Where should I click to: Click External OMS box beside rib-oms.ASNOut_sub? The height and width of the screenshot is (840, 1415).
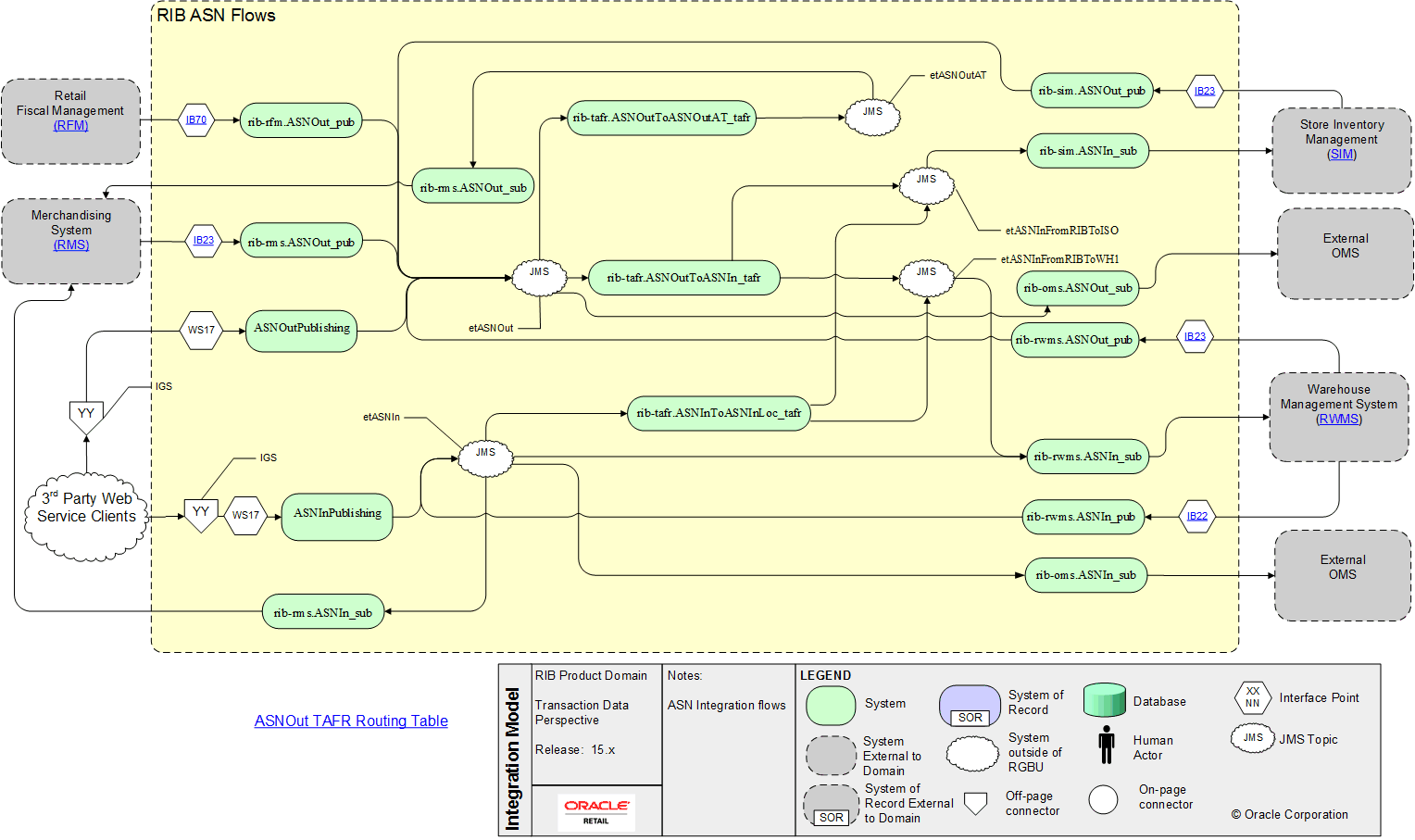[x=1346, y=253]
